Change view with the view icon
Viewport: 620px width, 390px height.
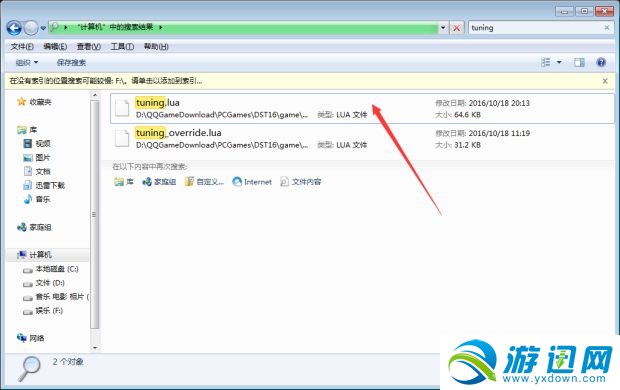546,62
